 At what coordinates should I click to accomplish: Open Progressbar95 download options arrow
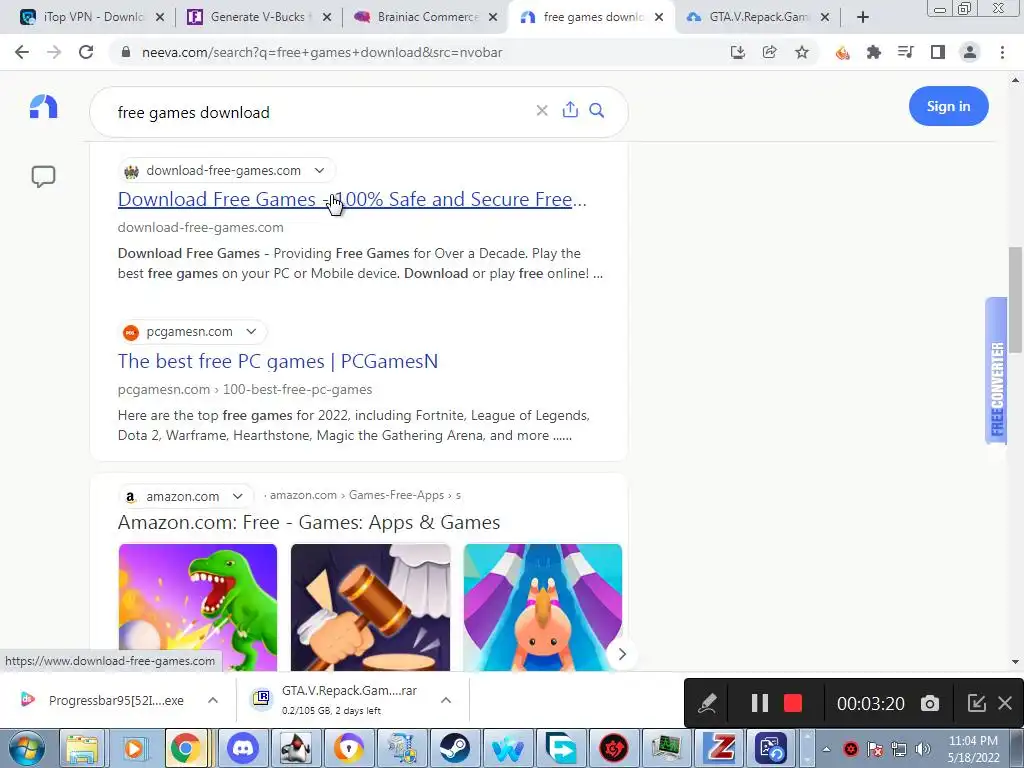pos(213,700)
